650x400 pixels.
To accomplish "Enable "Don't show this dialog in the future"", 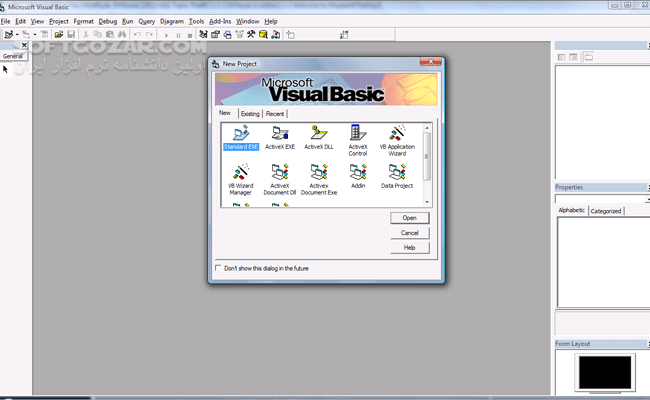I will [x=219, y=268].
